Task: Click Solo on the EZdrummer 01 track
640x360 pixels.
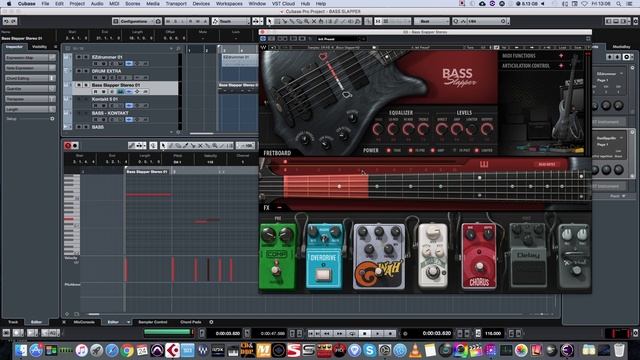Action: (86, 57)
